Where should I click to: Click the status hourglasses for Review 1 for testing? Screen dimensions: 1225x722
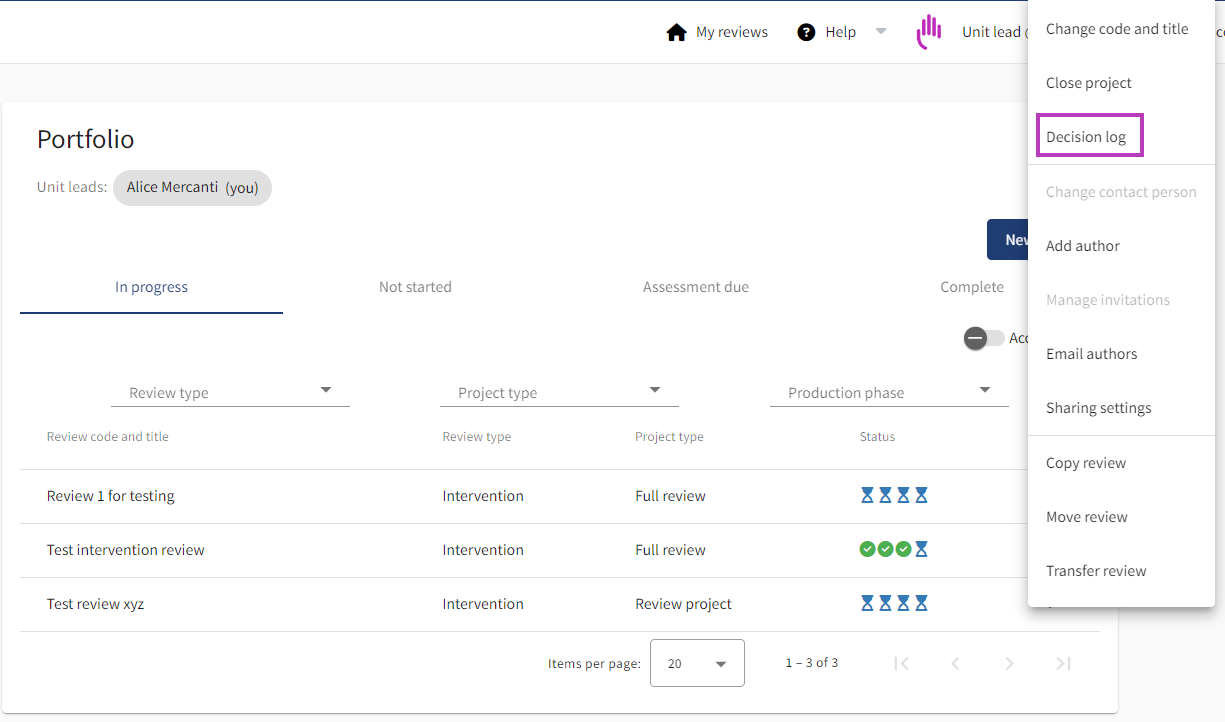[894, 495]
